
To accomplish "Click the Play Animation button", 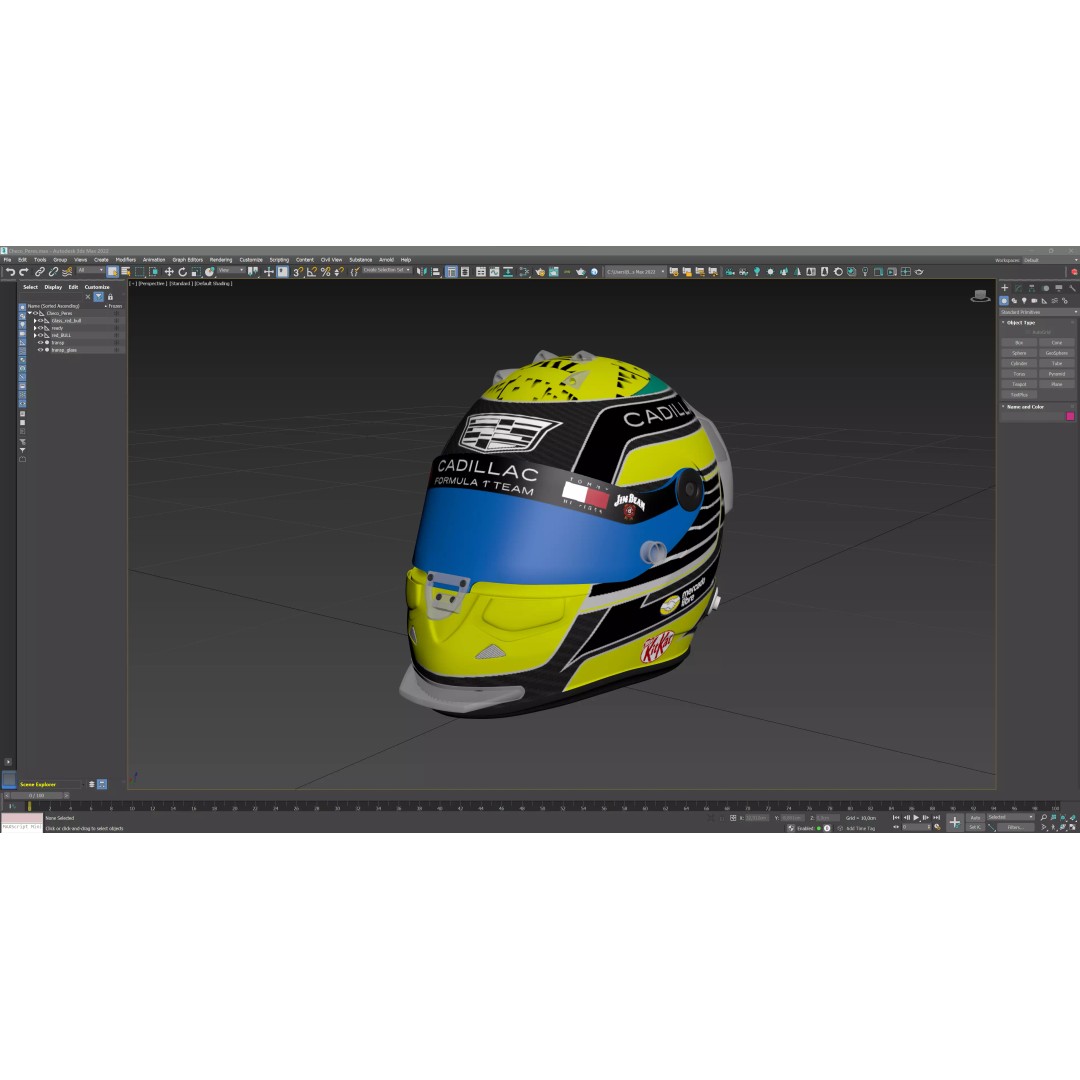I will pyautogui.click(x=916, y=818).
